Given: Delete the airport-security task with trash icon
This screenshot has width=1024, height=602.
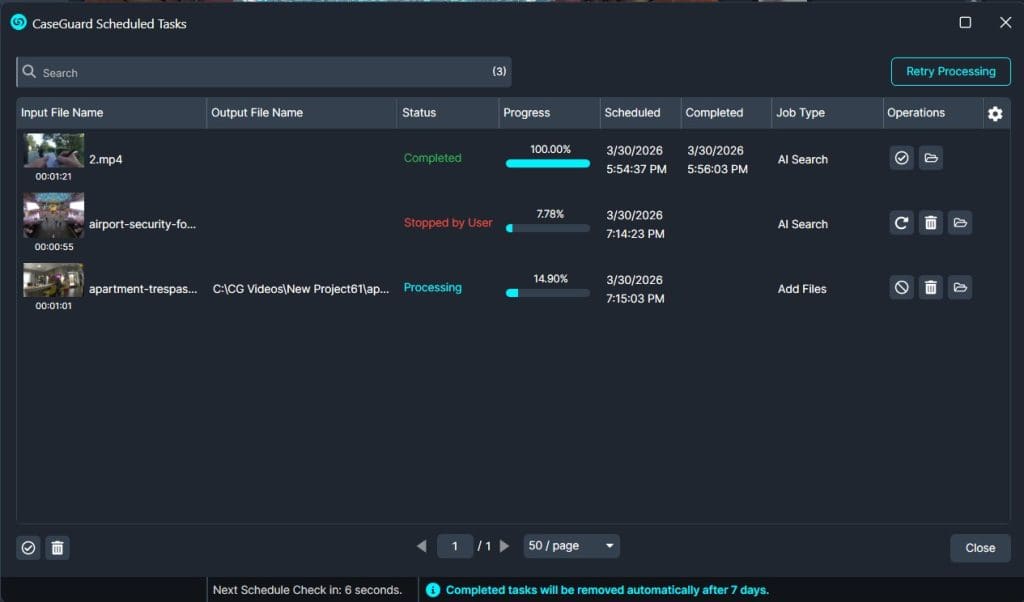Looking at the screenshot, I should tap(931, 223).
